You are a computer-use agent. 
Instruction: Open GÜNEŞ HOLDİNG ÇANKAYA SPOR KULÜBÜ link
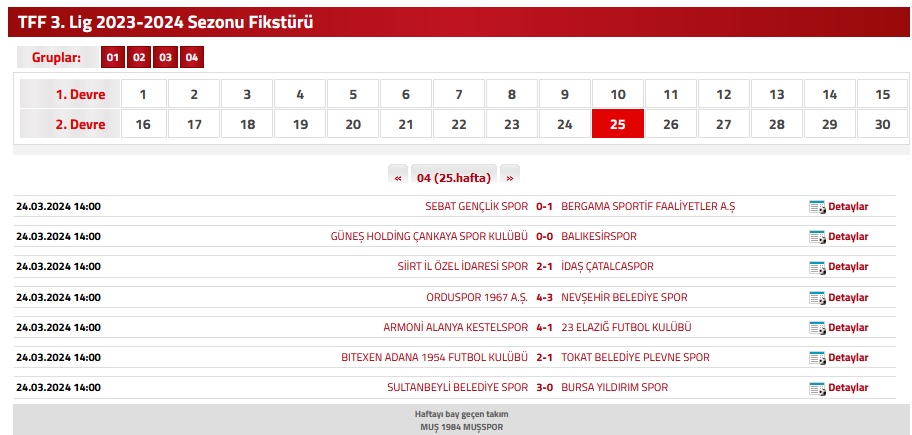429,237
